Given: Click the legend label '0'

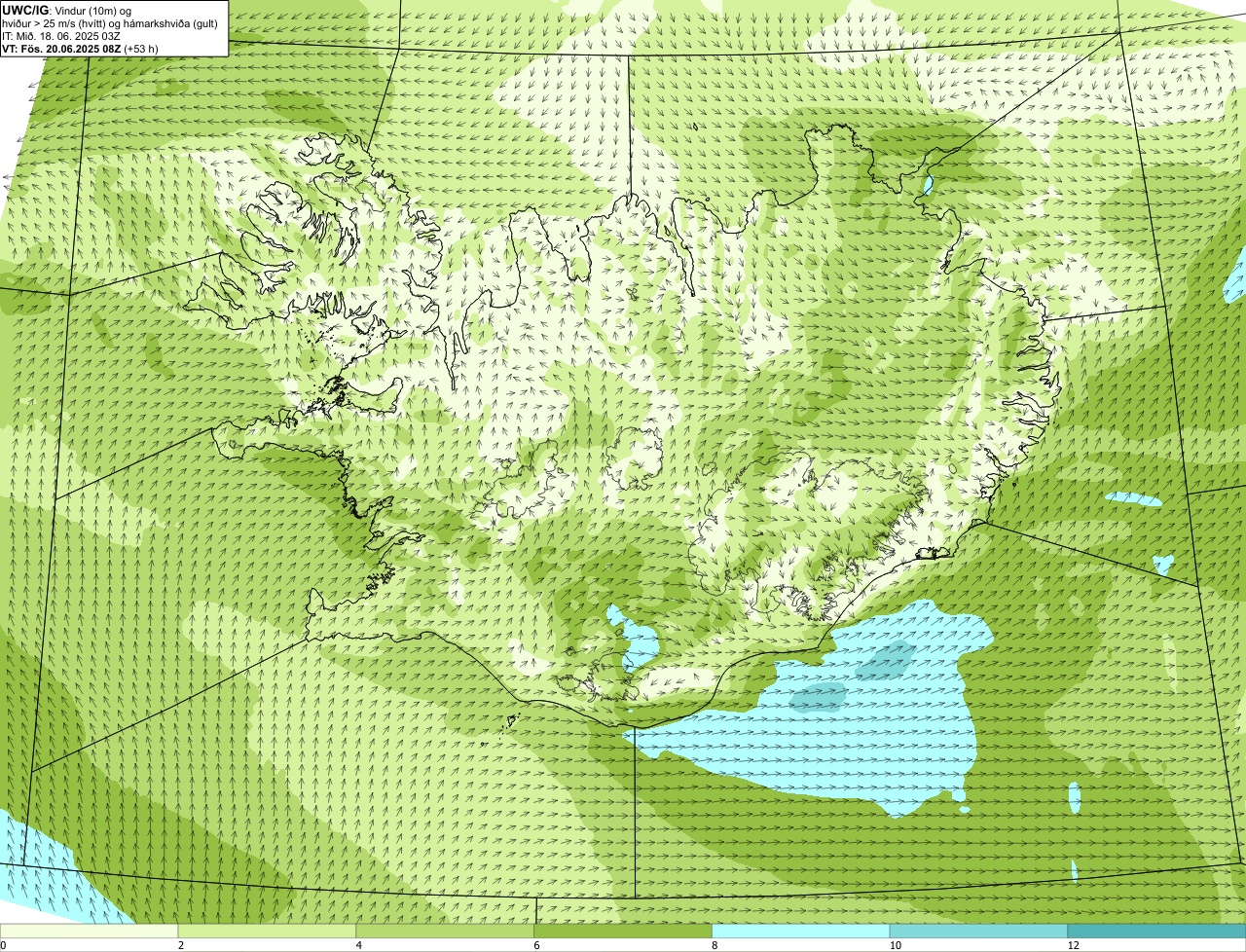Looking at the screenshot, I should pyautogui.click(x=3, y=945).
